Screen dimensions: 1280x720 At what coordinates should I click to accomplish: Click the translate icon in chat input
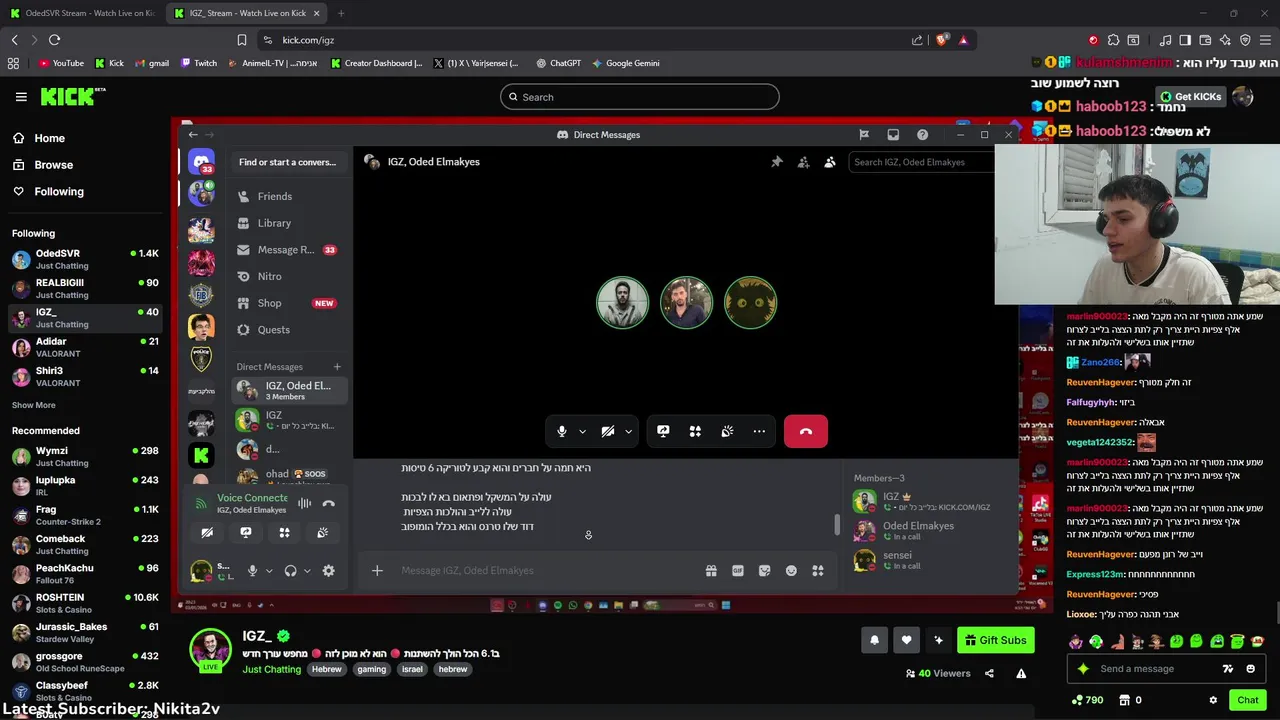click(x=1228, y=669)
